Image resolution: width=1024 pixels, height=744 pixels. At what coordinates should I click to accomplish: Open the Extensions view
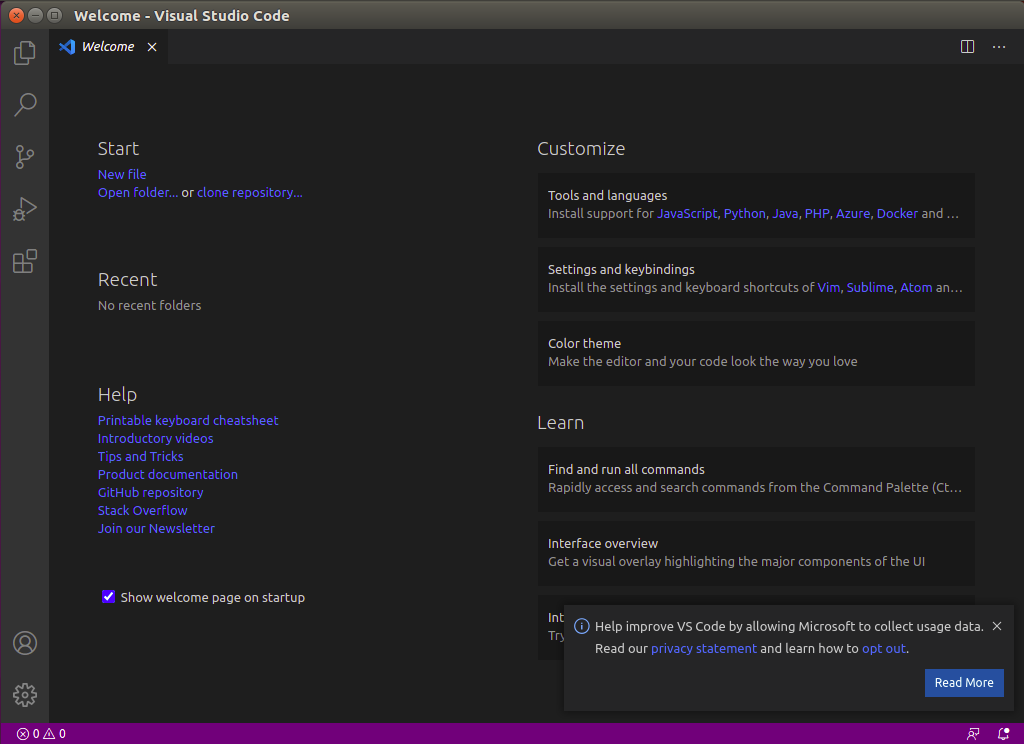click(x=25, y=261)
